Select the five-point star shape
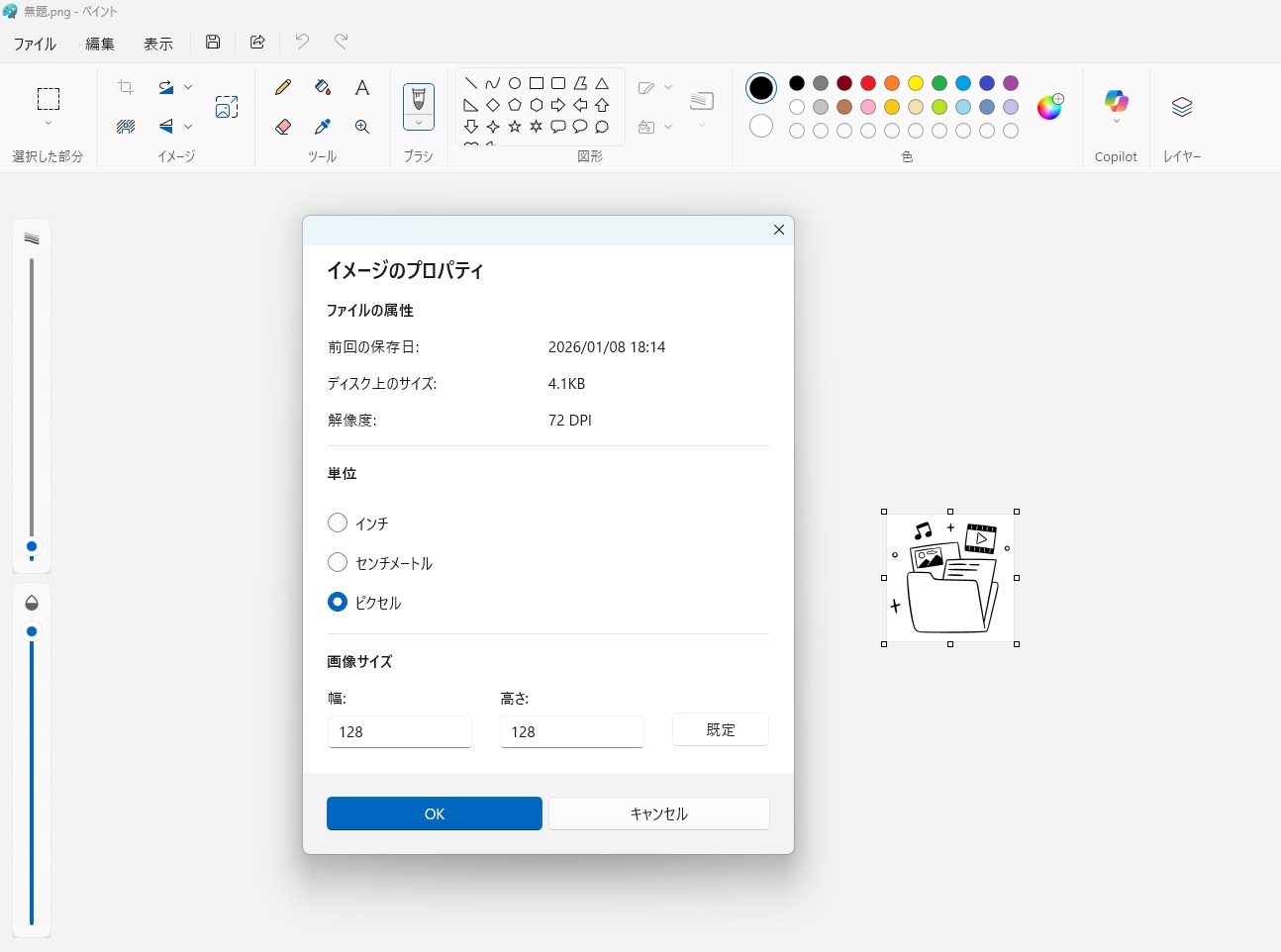The height and width of the screenshot is (952, 1281). [x=515, y=127]
